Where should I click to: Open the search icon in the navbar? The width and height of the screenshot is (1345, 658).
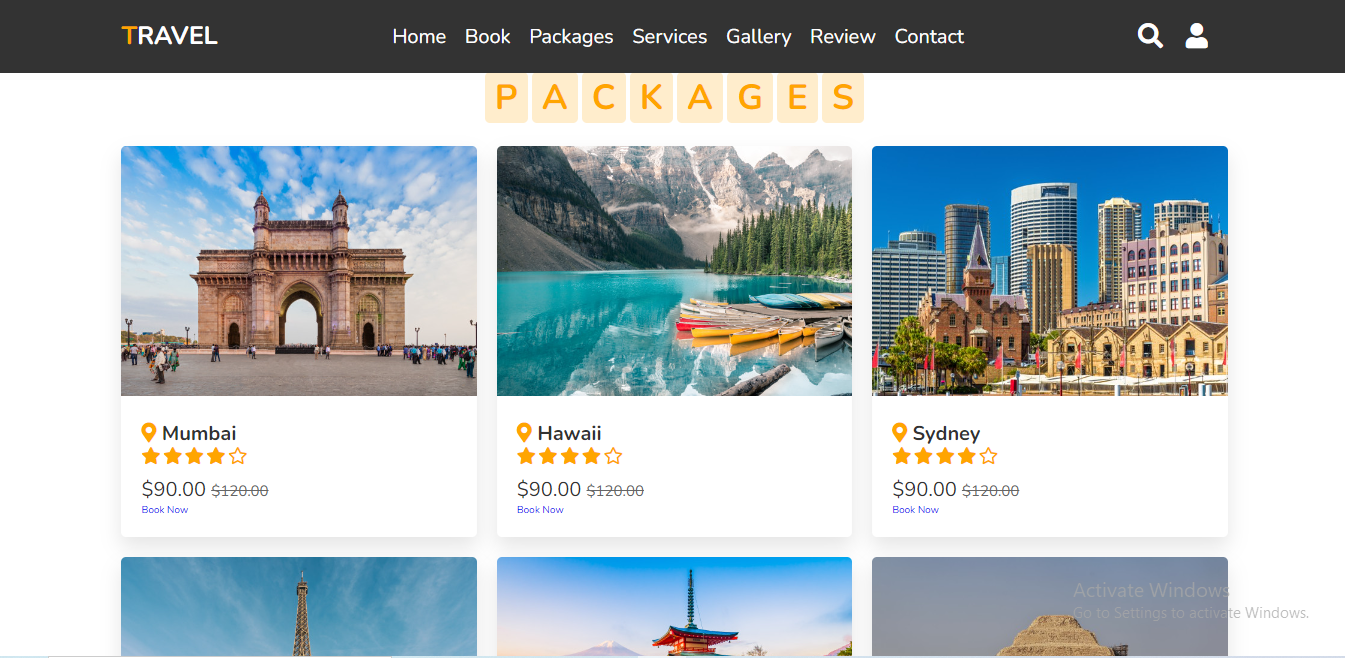1149,35
